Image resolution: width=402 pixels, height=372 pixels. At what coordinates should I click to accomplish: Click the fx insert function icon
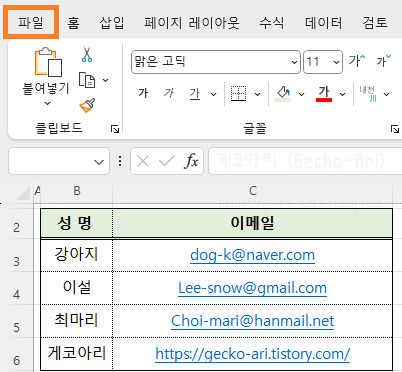click(x=191, y=161)
